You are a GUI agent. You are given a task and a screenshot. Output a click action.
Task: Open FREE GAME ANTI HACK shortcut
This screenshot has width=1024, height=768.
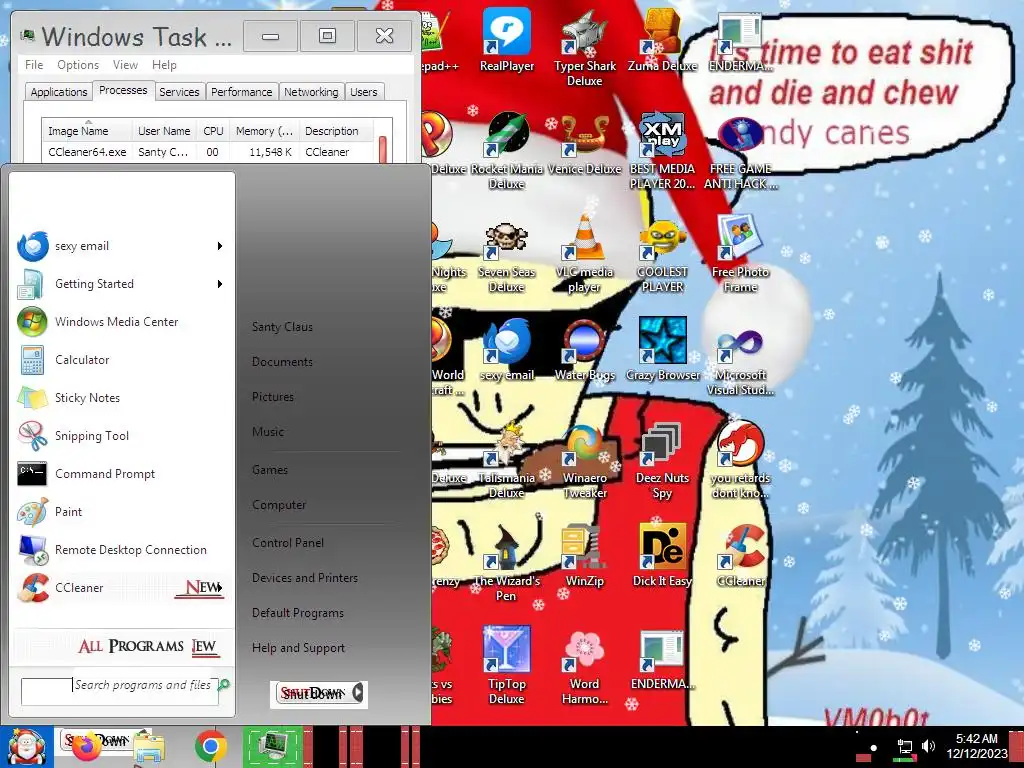[x=740, y=151]
